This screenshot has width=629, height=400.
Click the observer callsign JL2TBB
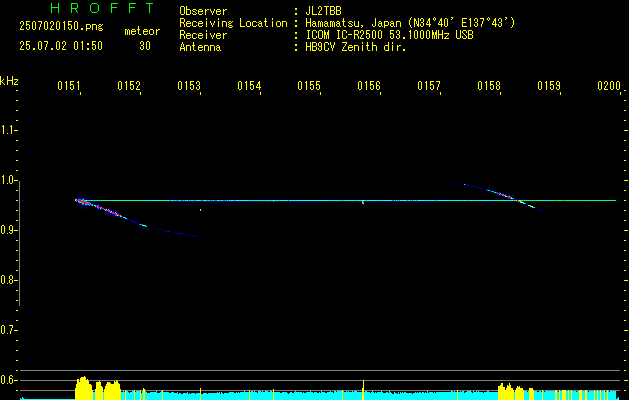point(323,11)
